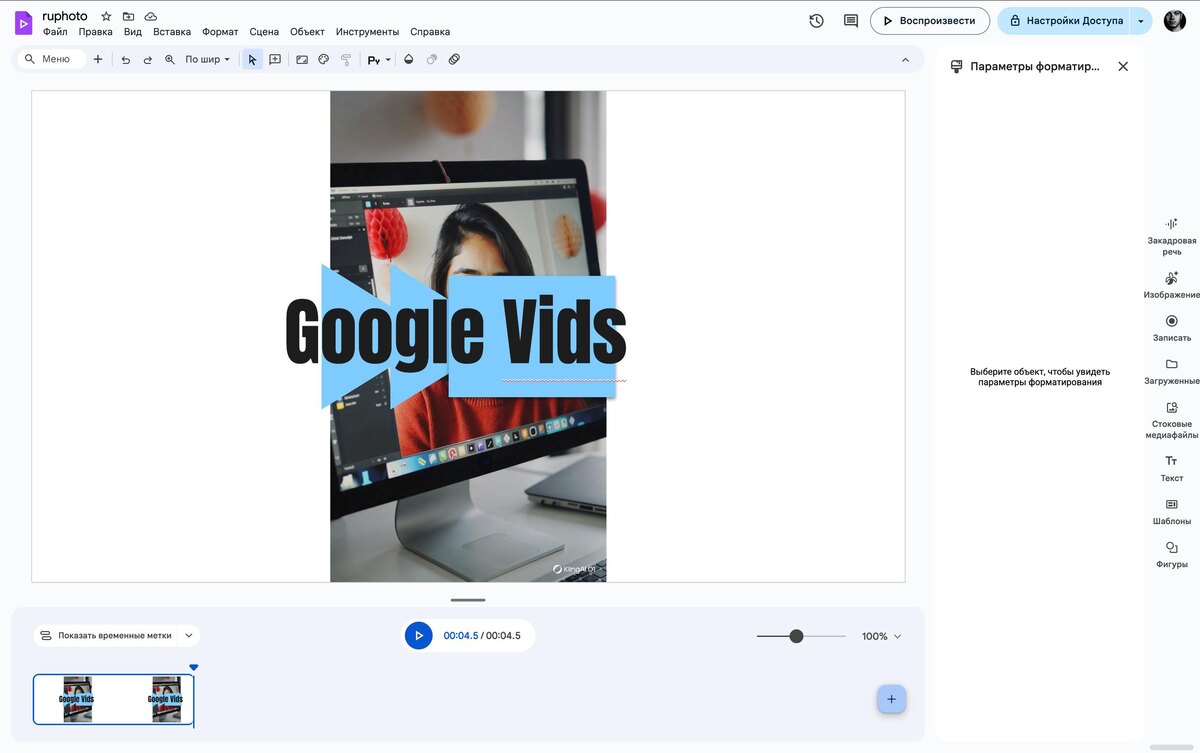Redo the last action
This screenshot has height=753, width=1200.
point(148,60)
